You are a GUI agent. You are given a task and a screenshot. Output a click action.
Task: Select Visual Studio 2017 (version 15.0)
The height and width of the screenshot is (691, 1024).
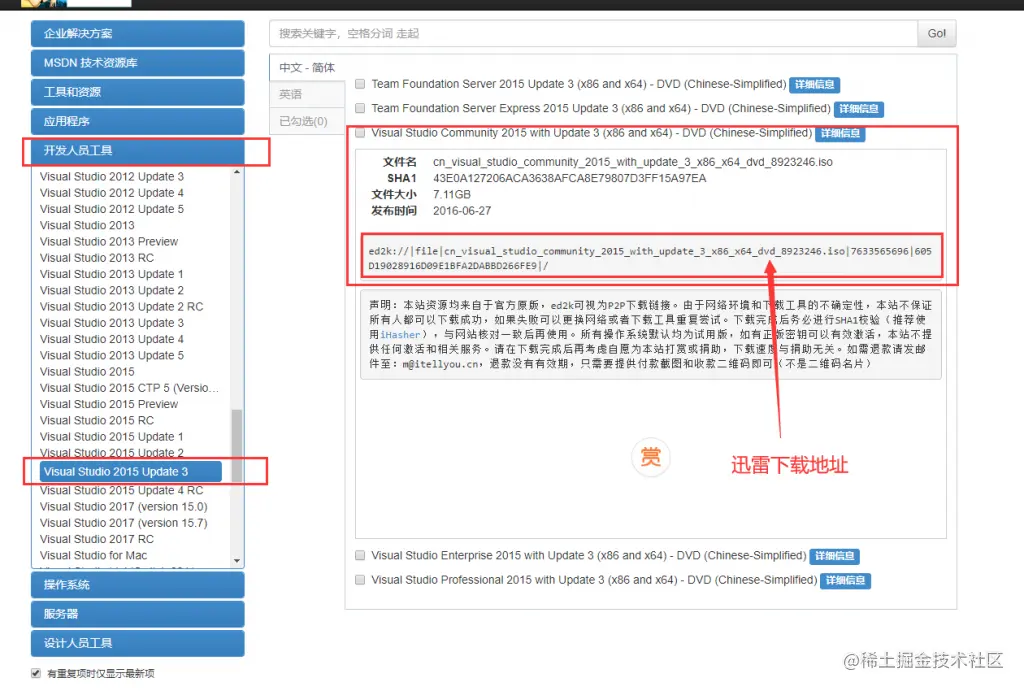[123, 507]
